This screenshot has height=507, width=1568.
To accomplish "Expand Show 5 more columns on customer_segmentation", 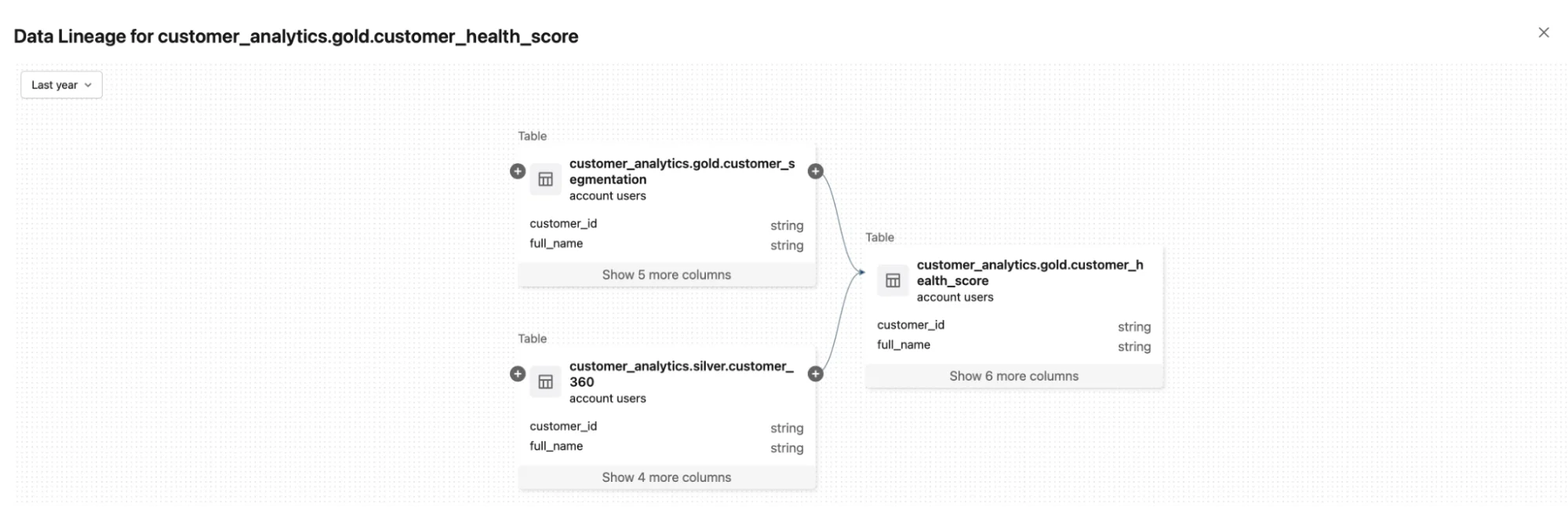I will (x=666, y=274).
